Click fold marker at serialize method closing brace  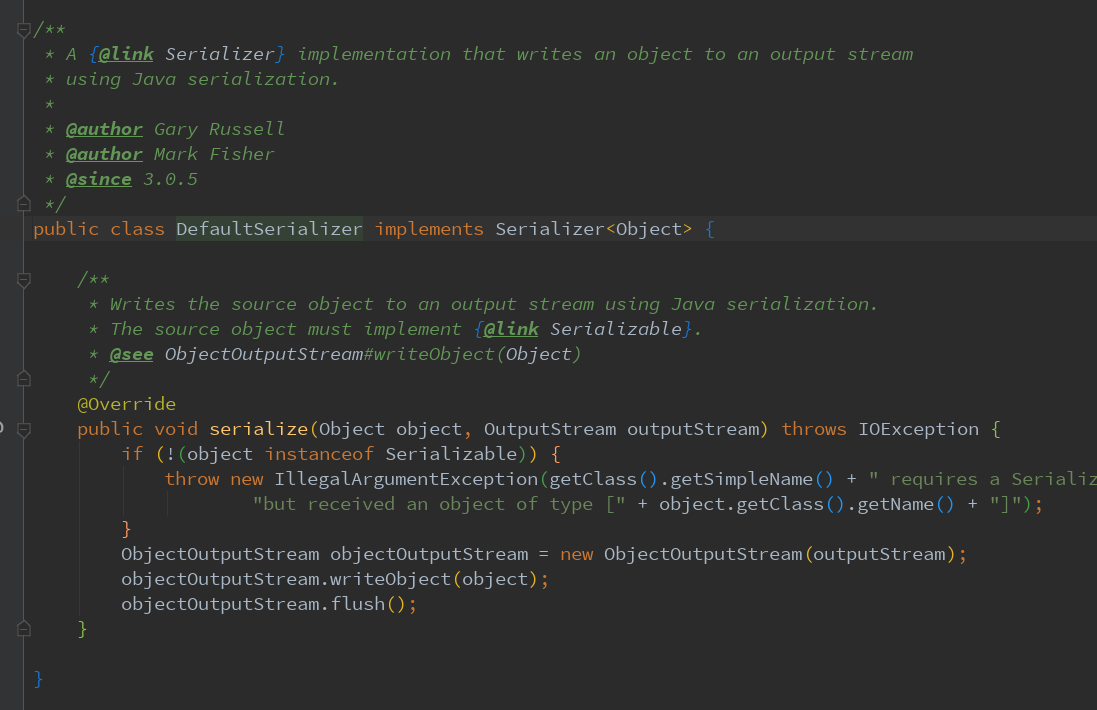pyautogui.click(x=24, y=629)
